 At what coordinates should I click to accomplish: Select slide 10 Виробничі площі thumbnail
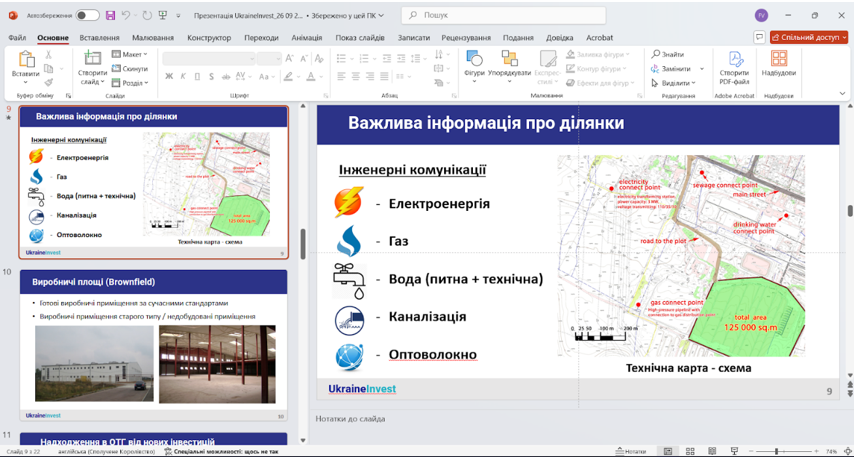[x=153, y=345]
